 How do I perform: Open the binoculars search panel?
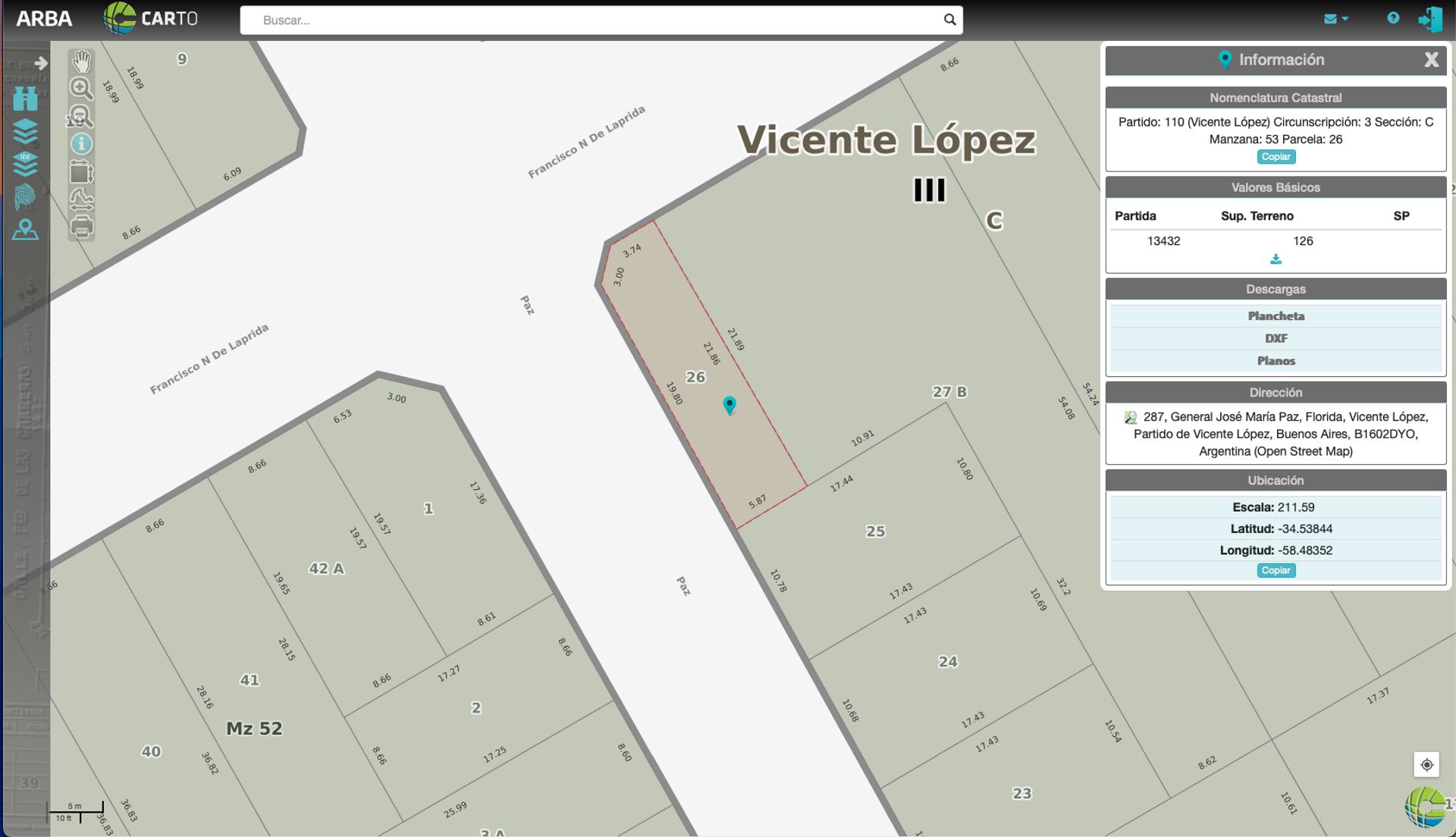pos(25,98)
